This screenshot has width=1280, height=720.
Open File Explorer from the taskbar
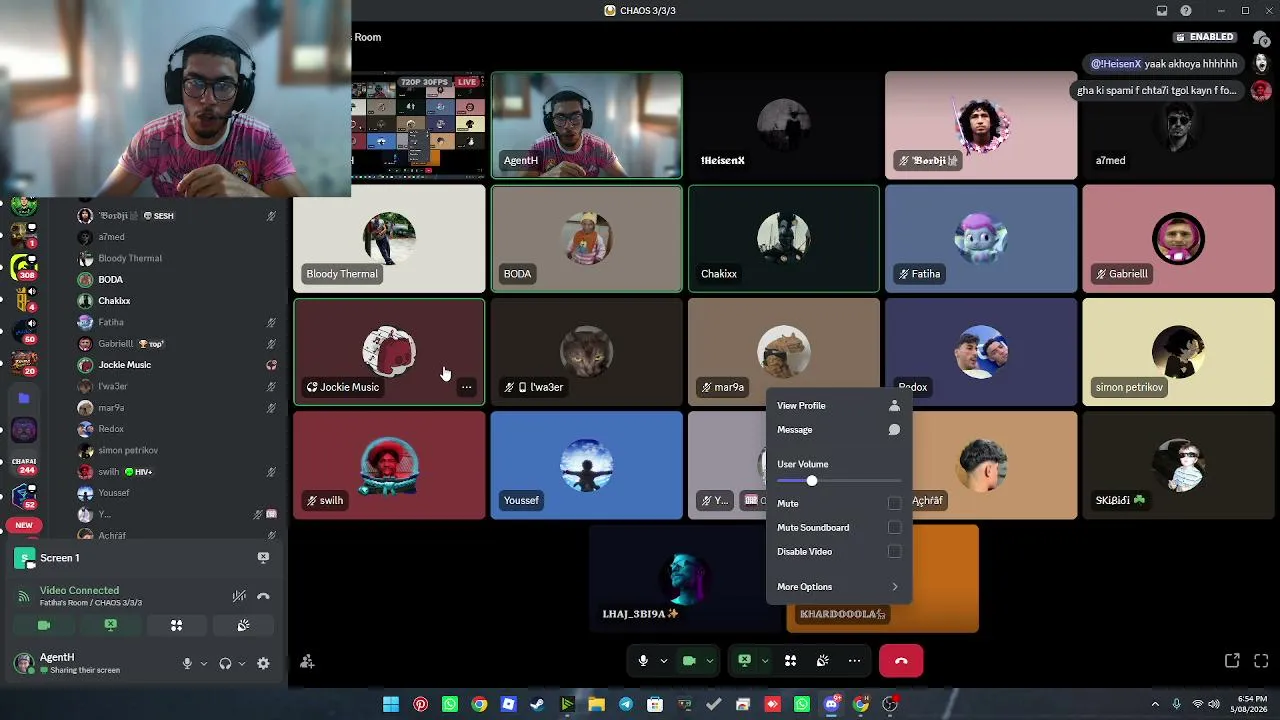point(596,704)
